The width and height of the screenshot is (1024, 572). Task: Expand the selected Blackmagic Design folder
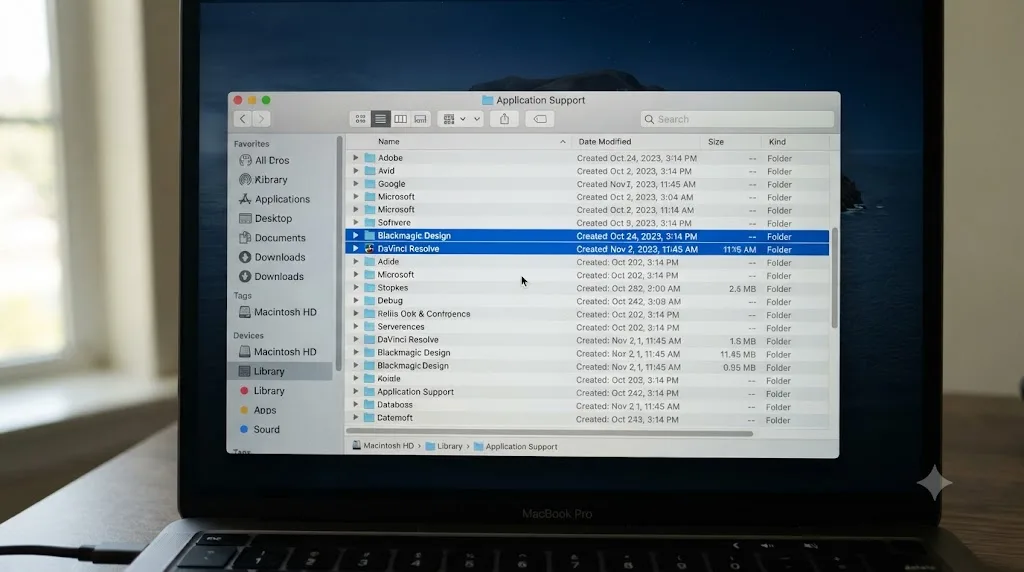356,236
